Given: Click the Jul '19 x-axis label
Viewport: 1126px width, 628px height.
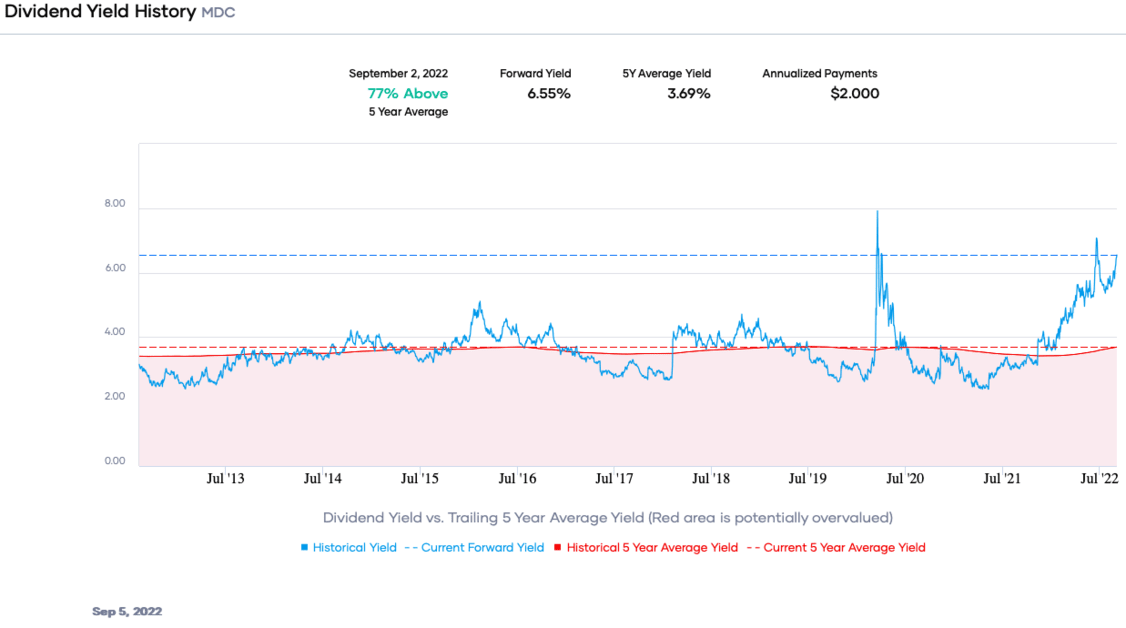Looking at the screenshot, I should coord(808,479).
